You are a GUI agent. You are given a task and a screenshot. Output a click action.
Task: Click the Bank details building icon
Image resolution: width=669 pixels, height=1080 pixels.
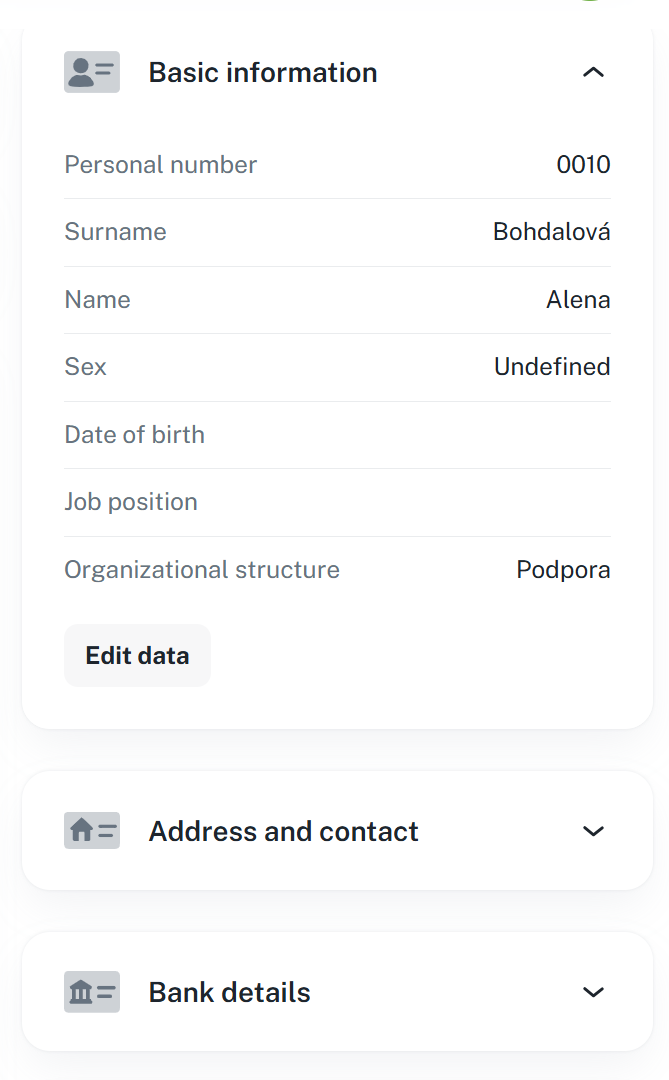click(92, 992)
